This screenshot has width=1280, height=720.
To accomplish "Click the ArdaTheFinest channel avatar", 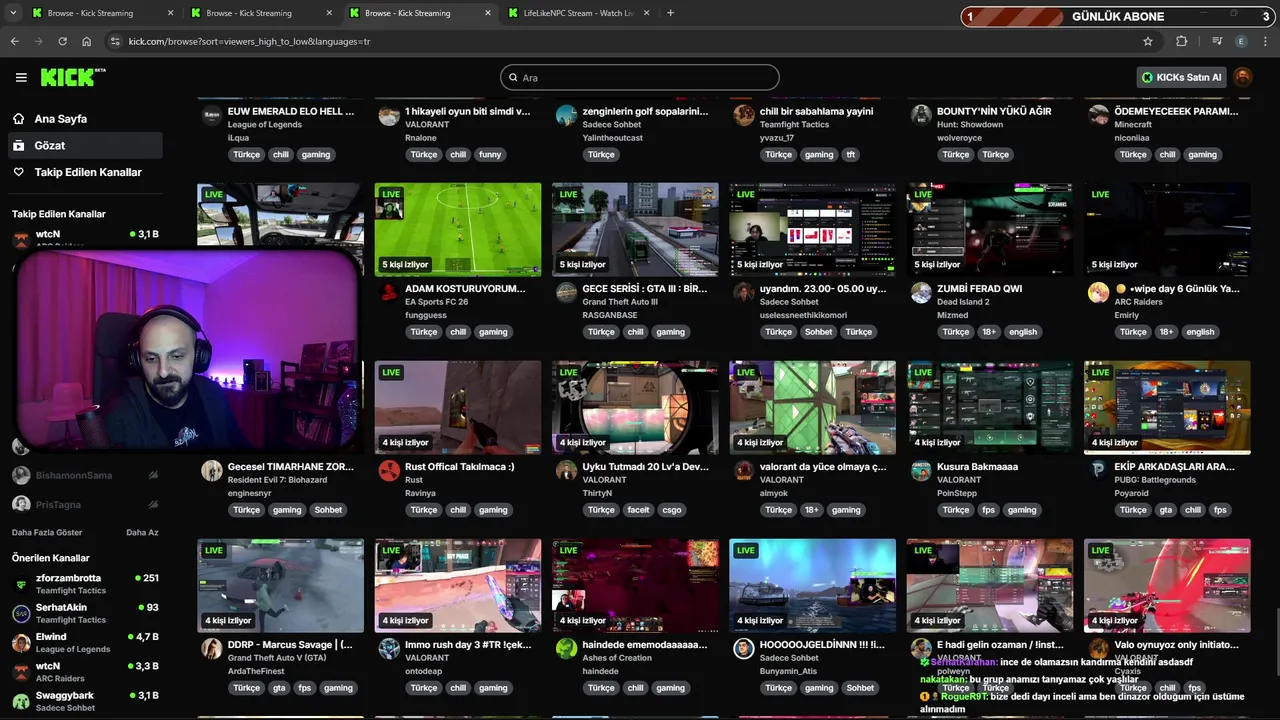I will (211, 649).
